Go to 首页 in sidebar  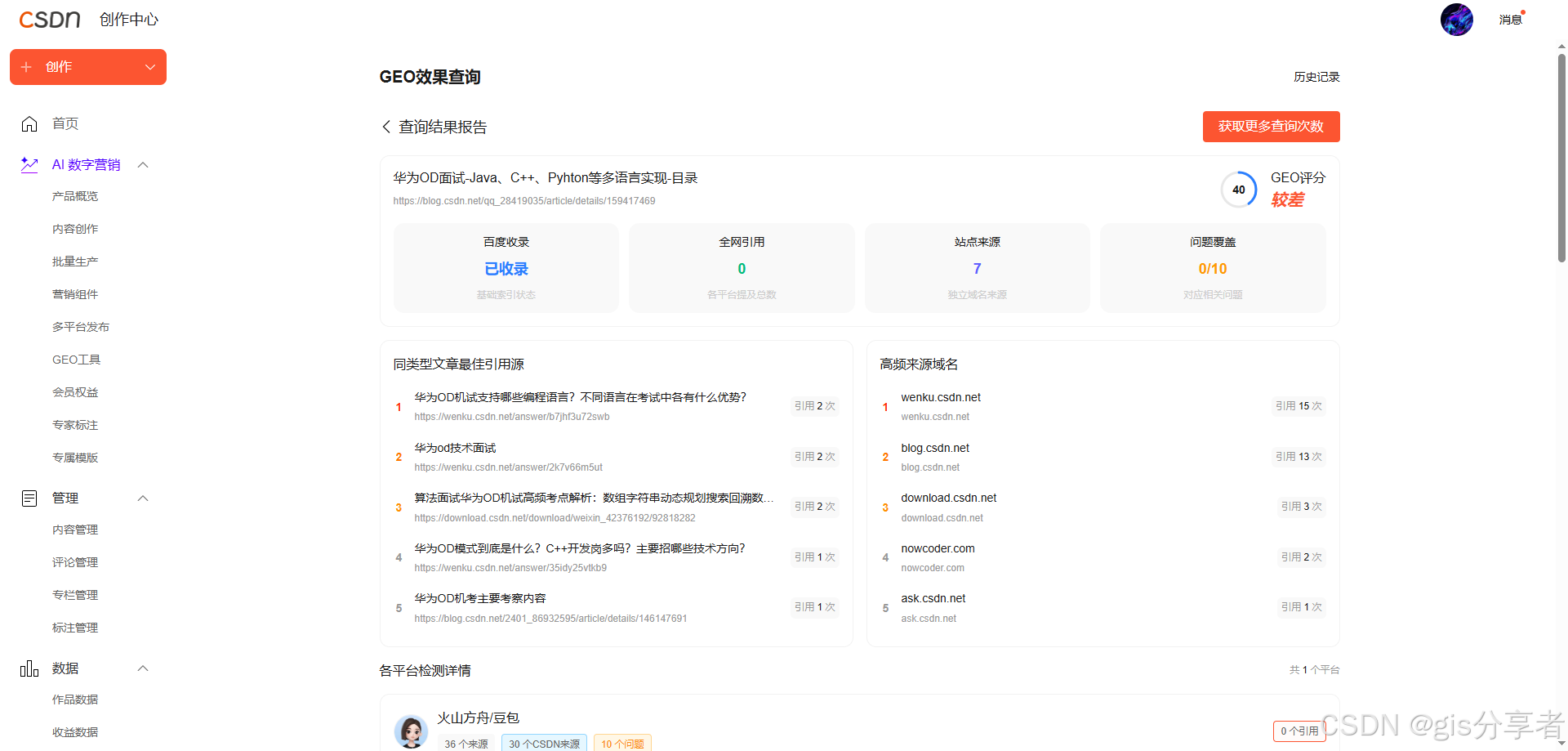[x=65, y=123]
